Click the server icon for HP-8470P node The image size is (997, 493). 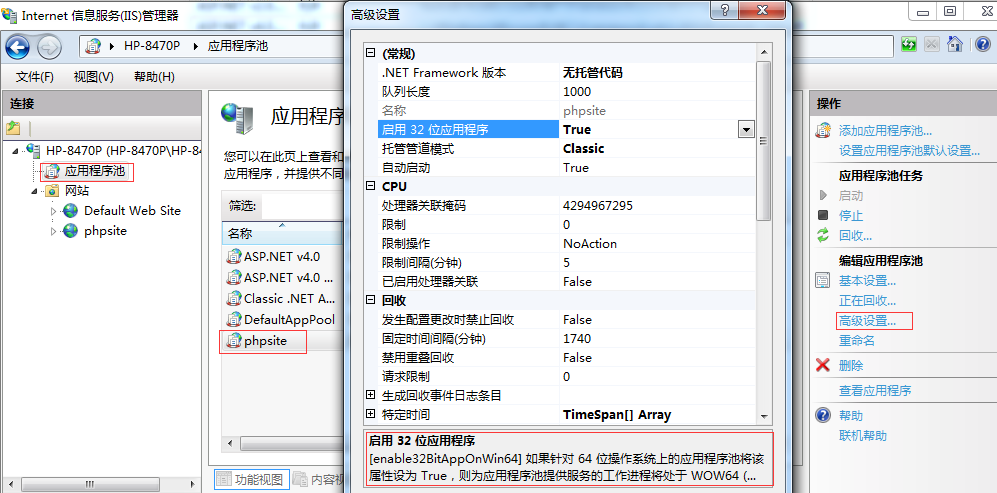point(32,150)
